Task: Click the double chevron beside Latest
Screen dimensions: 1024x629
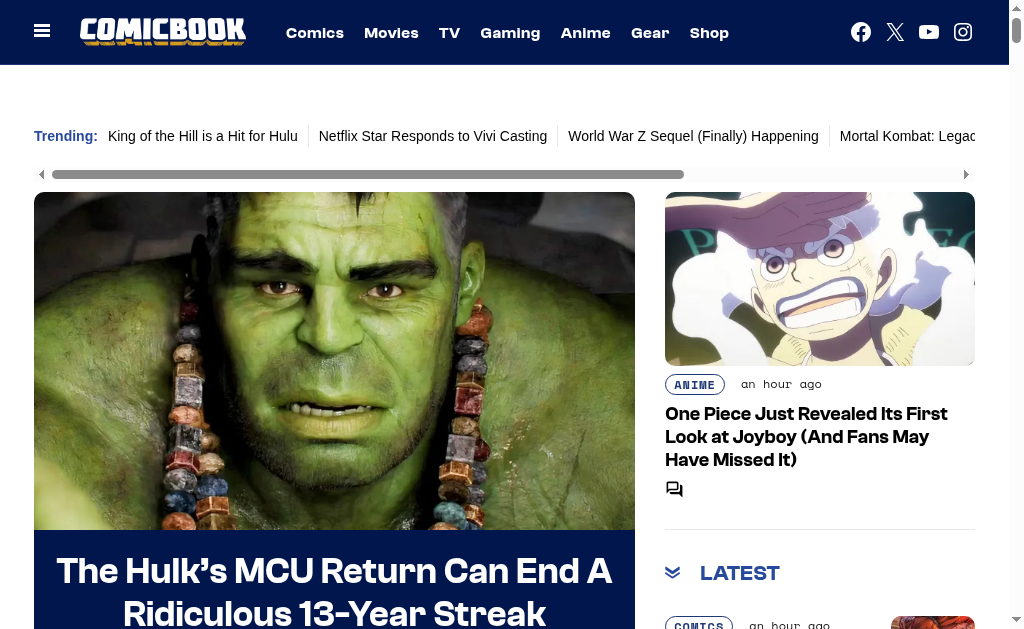Action: click(673, 573)
